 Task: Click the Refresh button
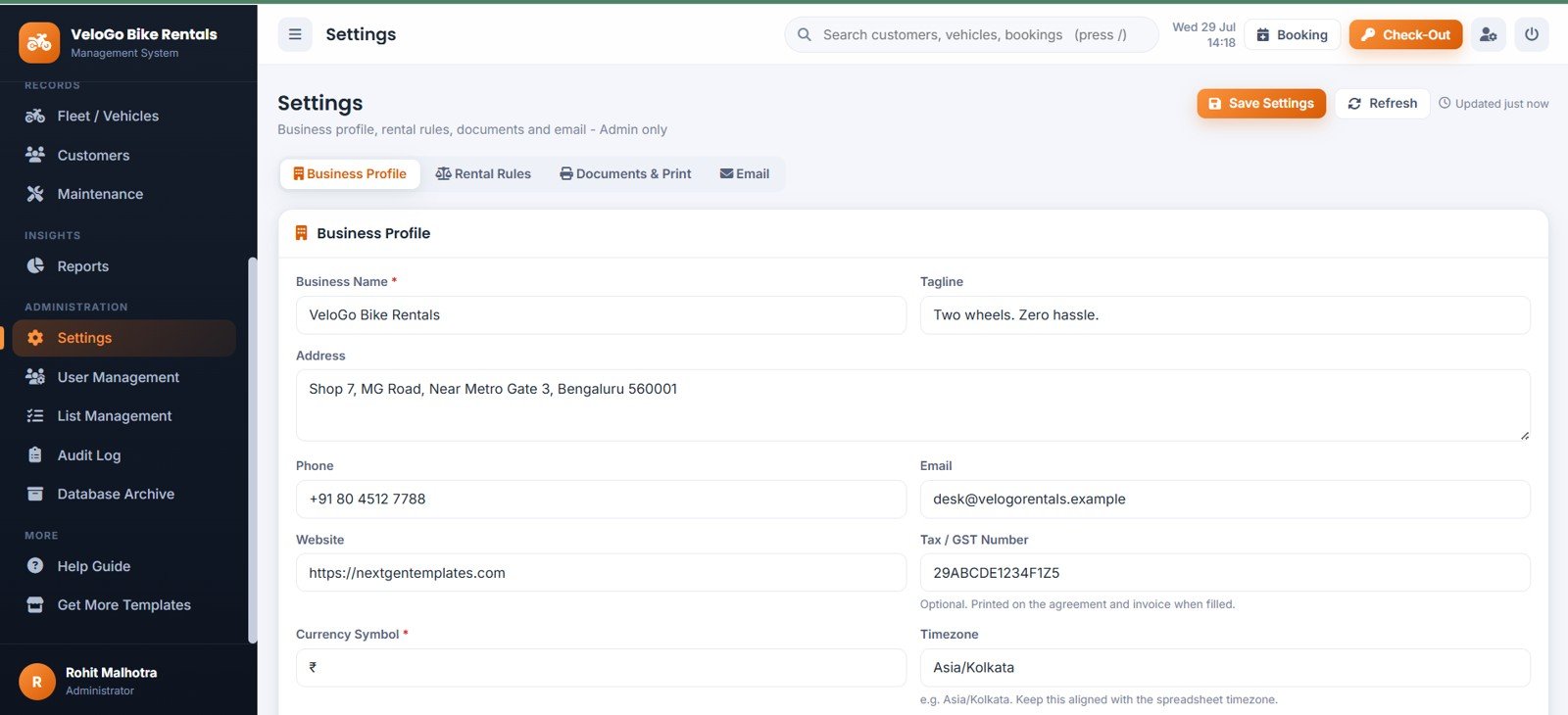(x=1382, y=103)
